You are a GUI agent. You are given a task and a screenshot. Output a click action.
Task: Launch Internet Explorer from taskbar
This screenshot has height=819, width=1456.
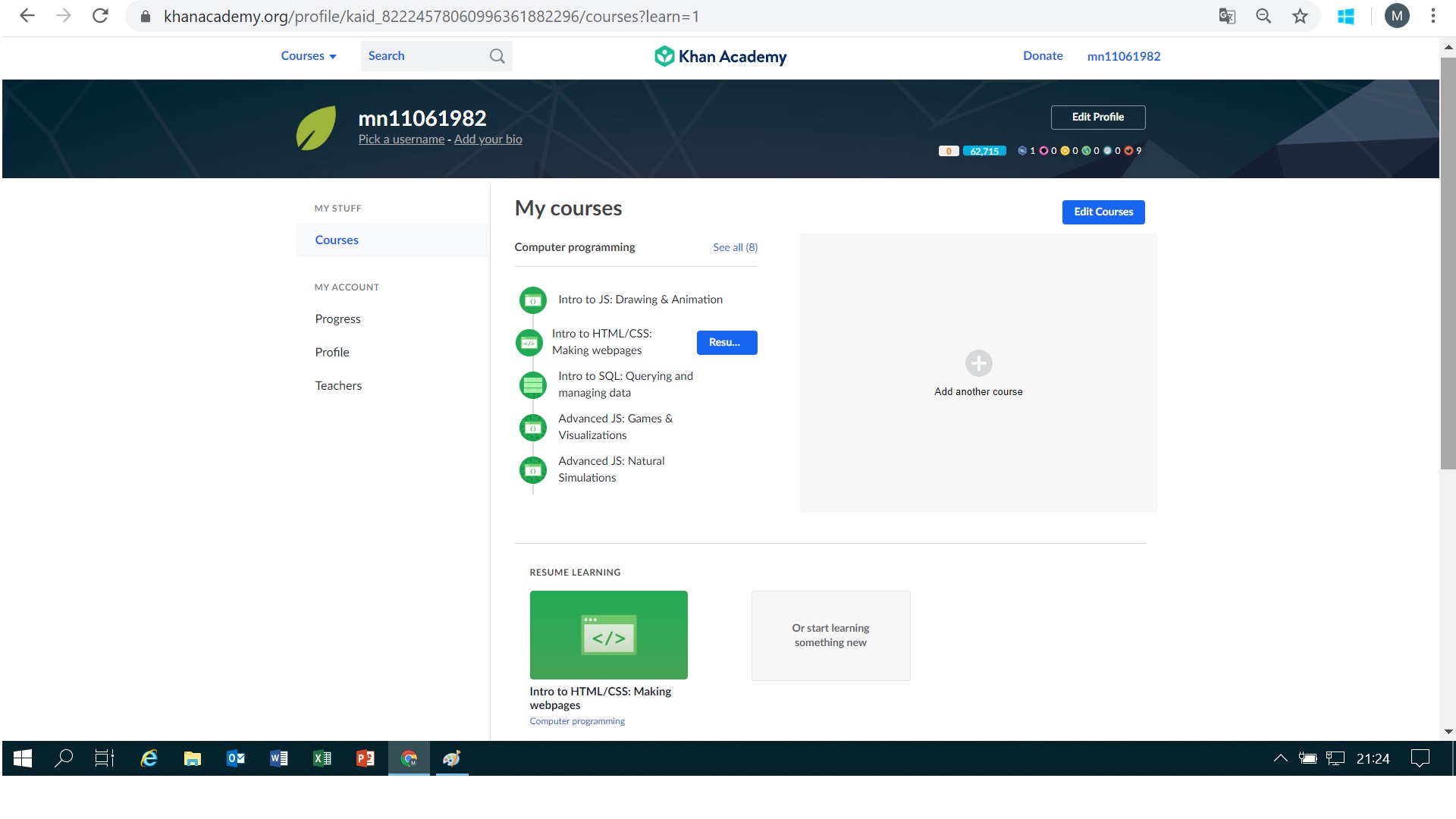149,758
